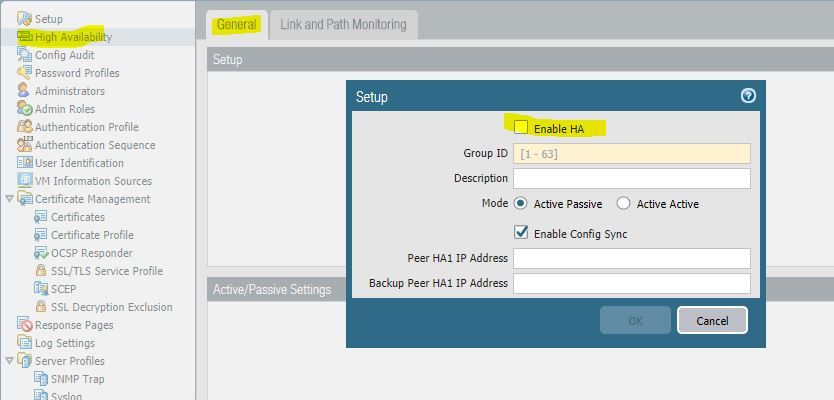Click the help icon in Setup dialog
This screenshot has width=834, height=400.
(748, 96)
